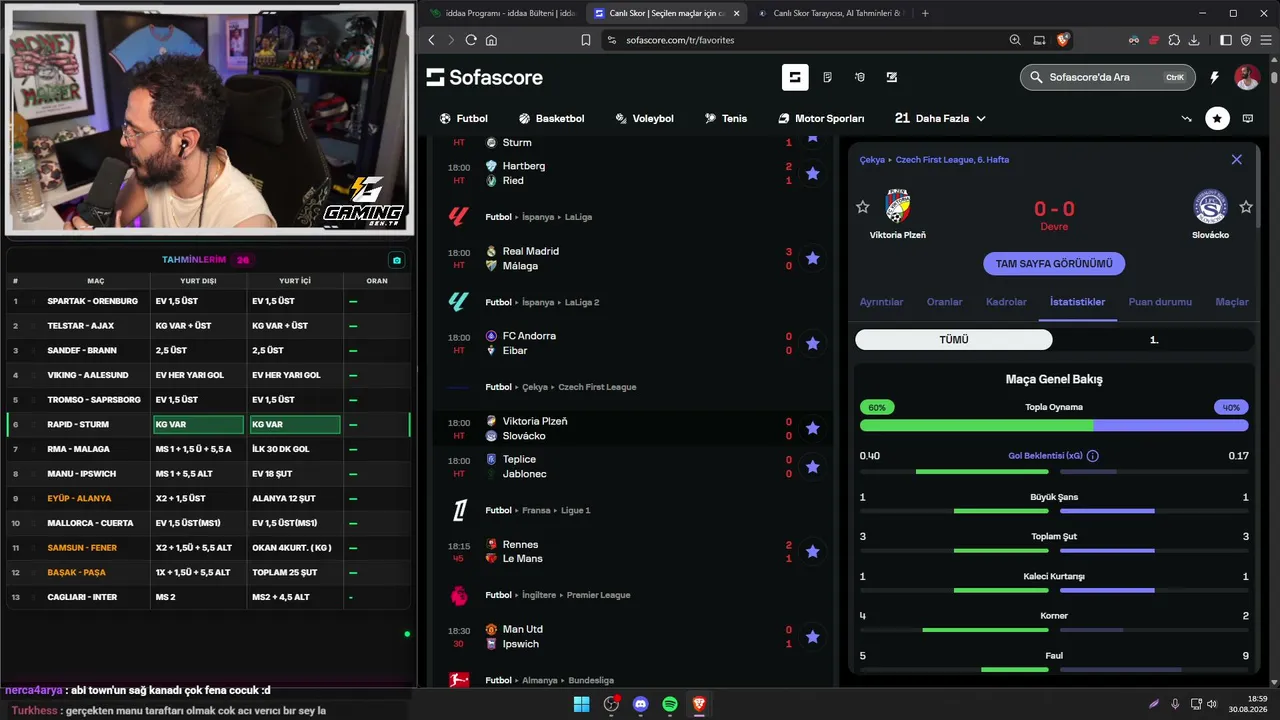Open the Premier League header link
This screenshot has height=720, width=1280.
coord(598,595)
